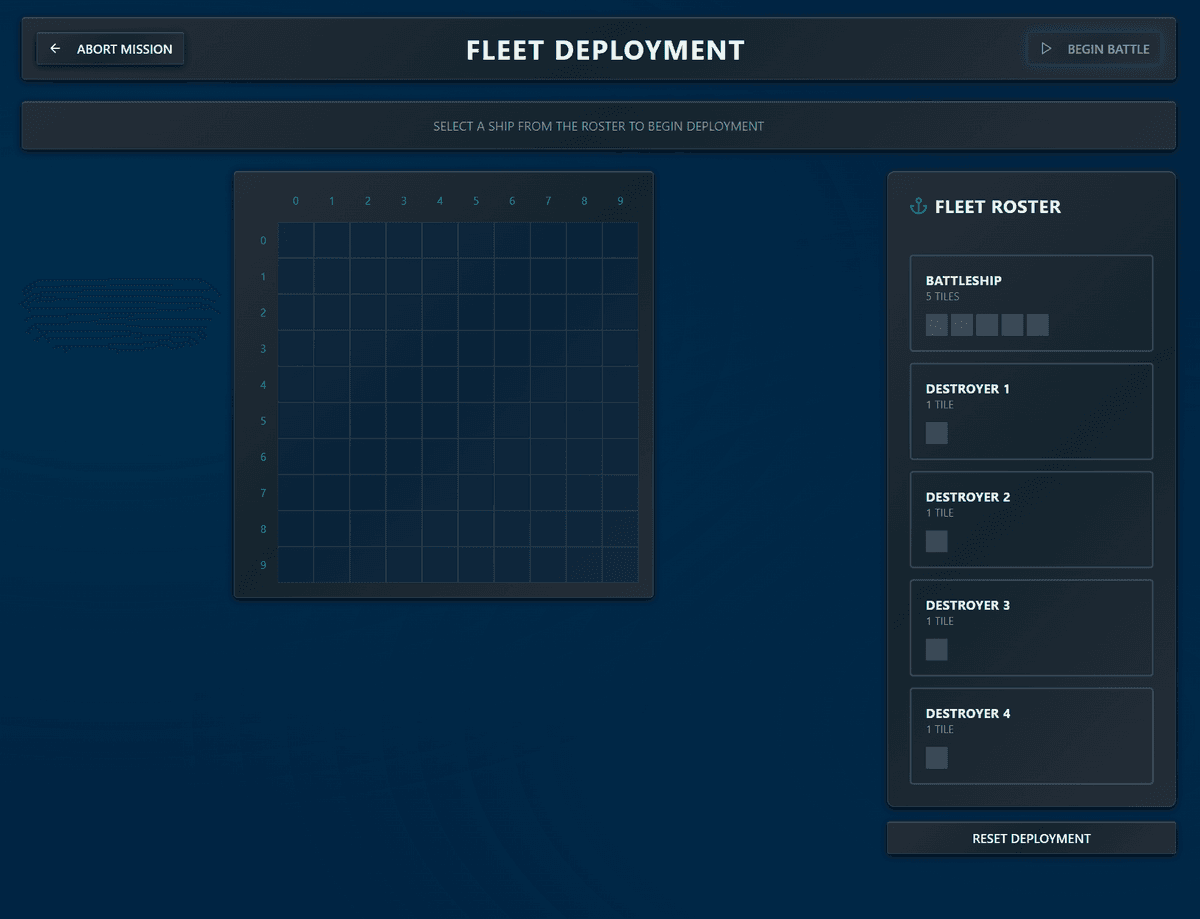The height and width of the screenshot is (919, 1200).
Task: Click the first tile square under Battleship
Action: [935, 324]
